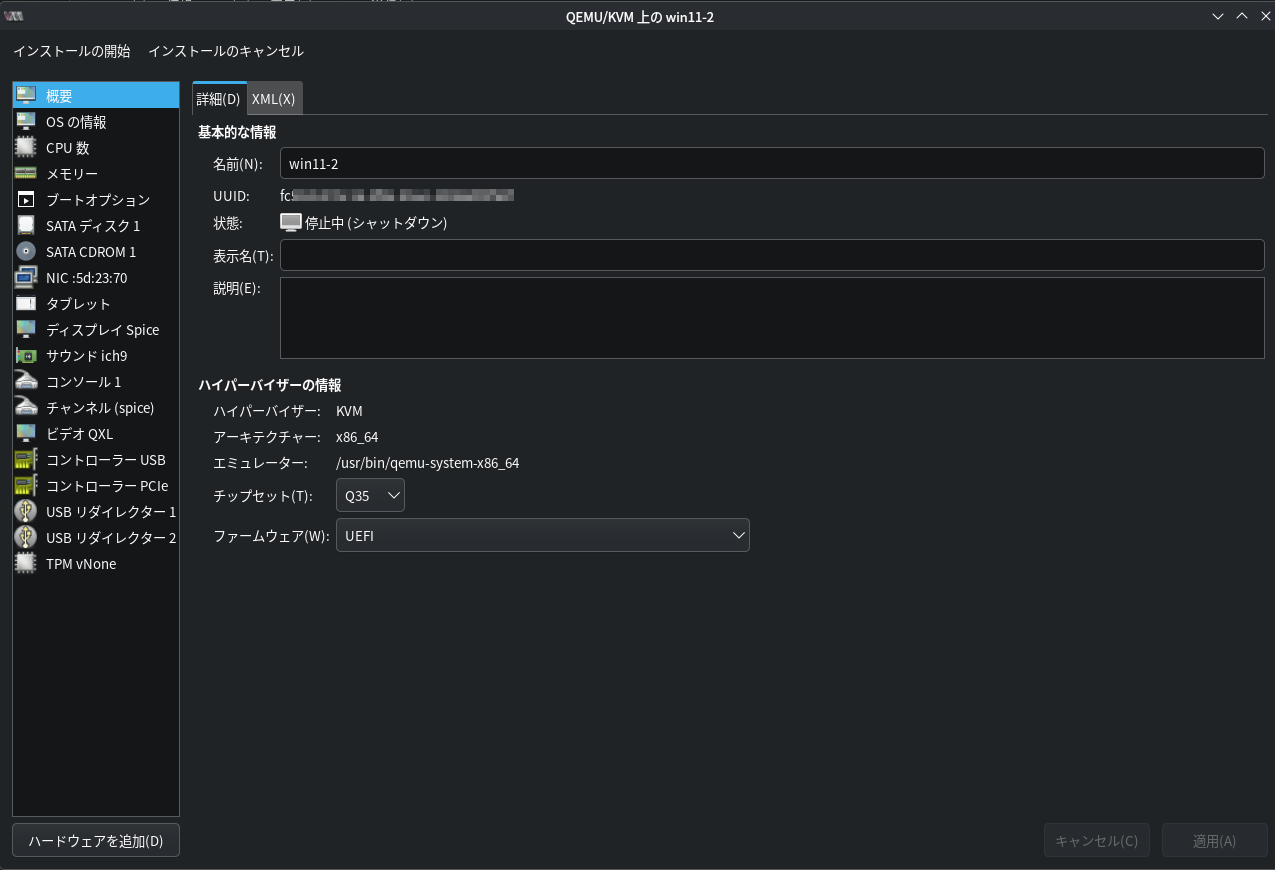This screenshot has height=870, width=1275.
Task: Click the 停止中 (シャットダウン) status text
Action: click(376, 223)
